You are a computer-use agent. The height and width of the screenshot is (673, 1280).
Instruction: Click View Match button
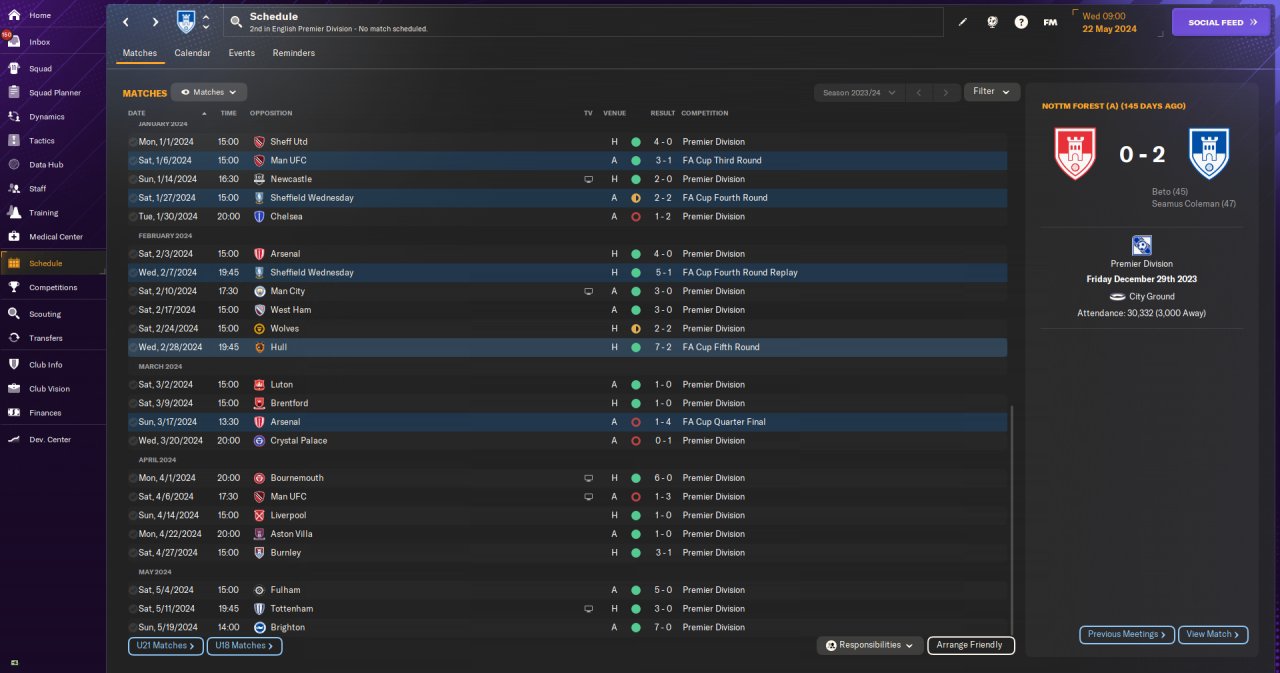[1214, 634]
